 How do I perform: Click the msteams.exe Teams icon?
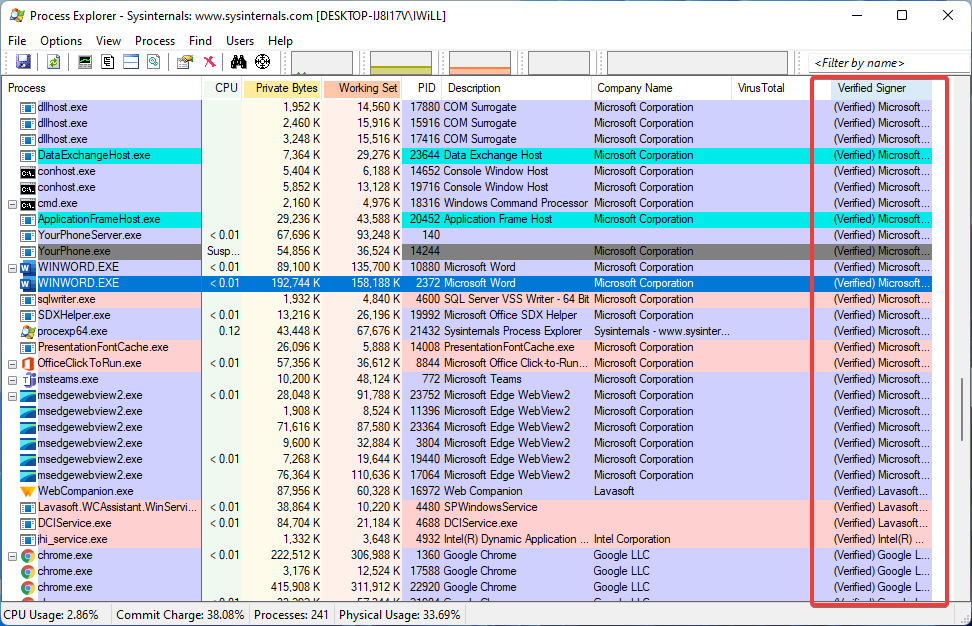pos(27,379)
